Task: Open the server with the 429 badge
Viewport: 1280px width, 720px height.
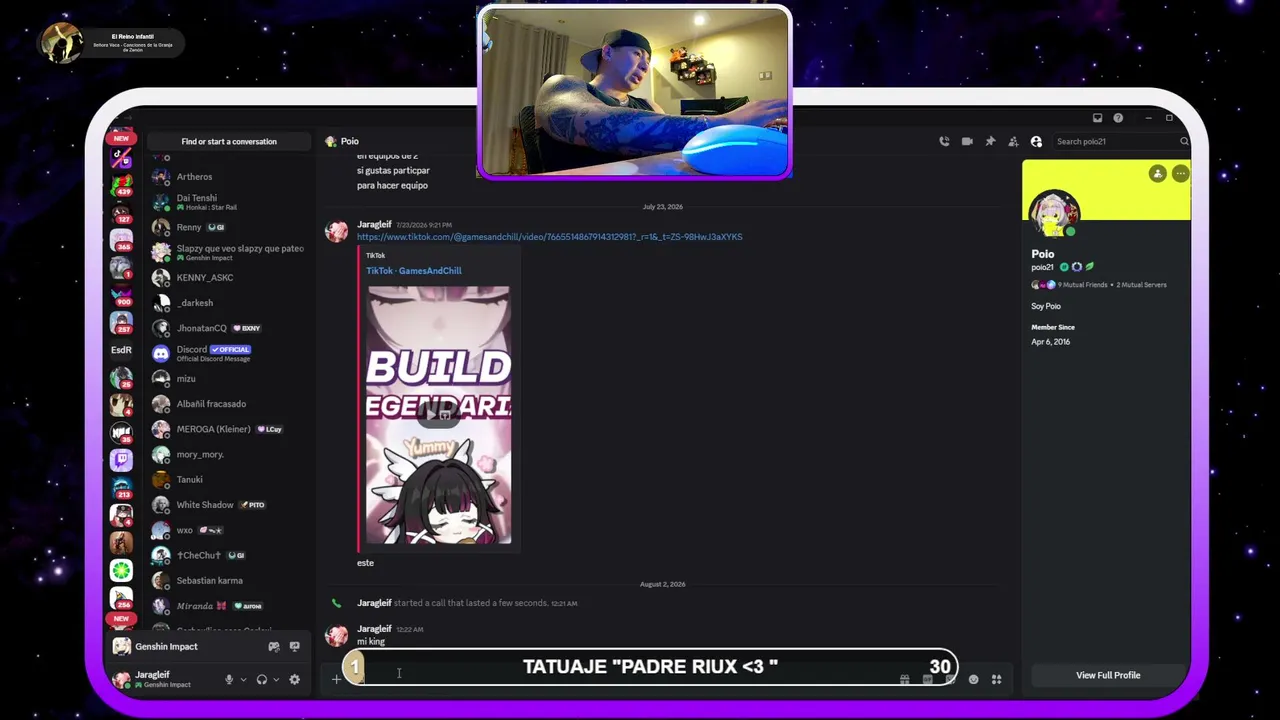Action: pyautogui.click(x=121, y=186)
